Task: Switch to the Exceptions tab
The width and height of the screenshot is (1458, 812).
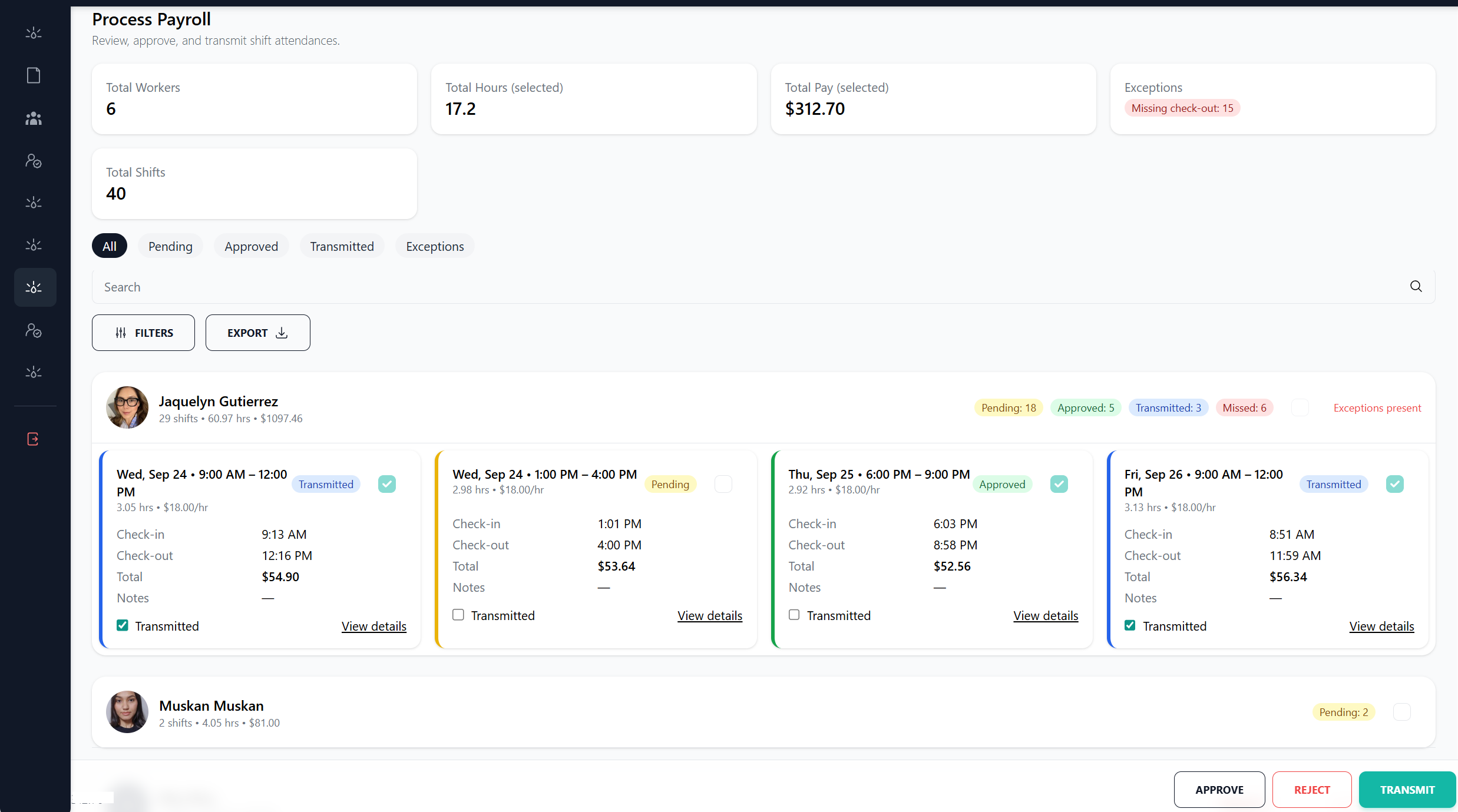Action: pyautogui.click(x=434, y=246)
